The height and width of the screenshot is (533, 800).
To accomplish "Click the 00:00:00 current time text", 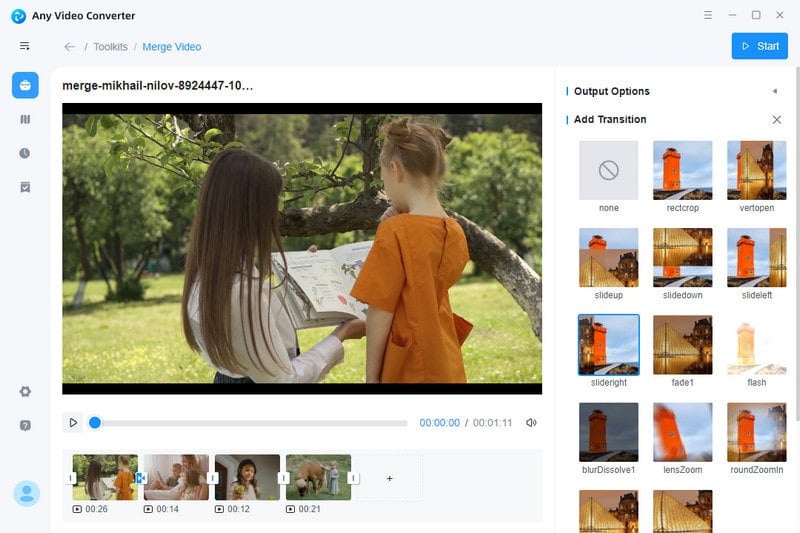I will 439,423.
